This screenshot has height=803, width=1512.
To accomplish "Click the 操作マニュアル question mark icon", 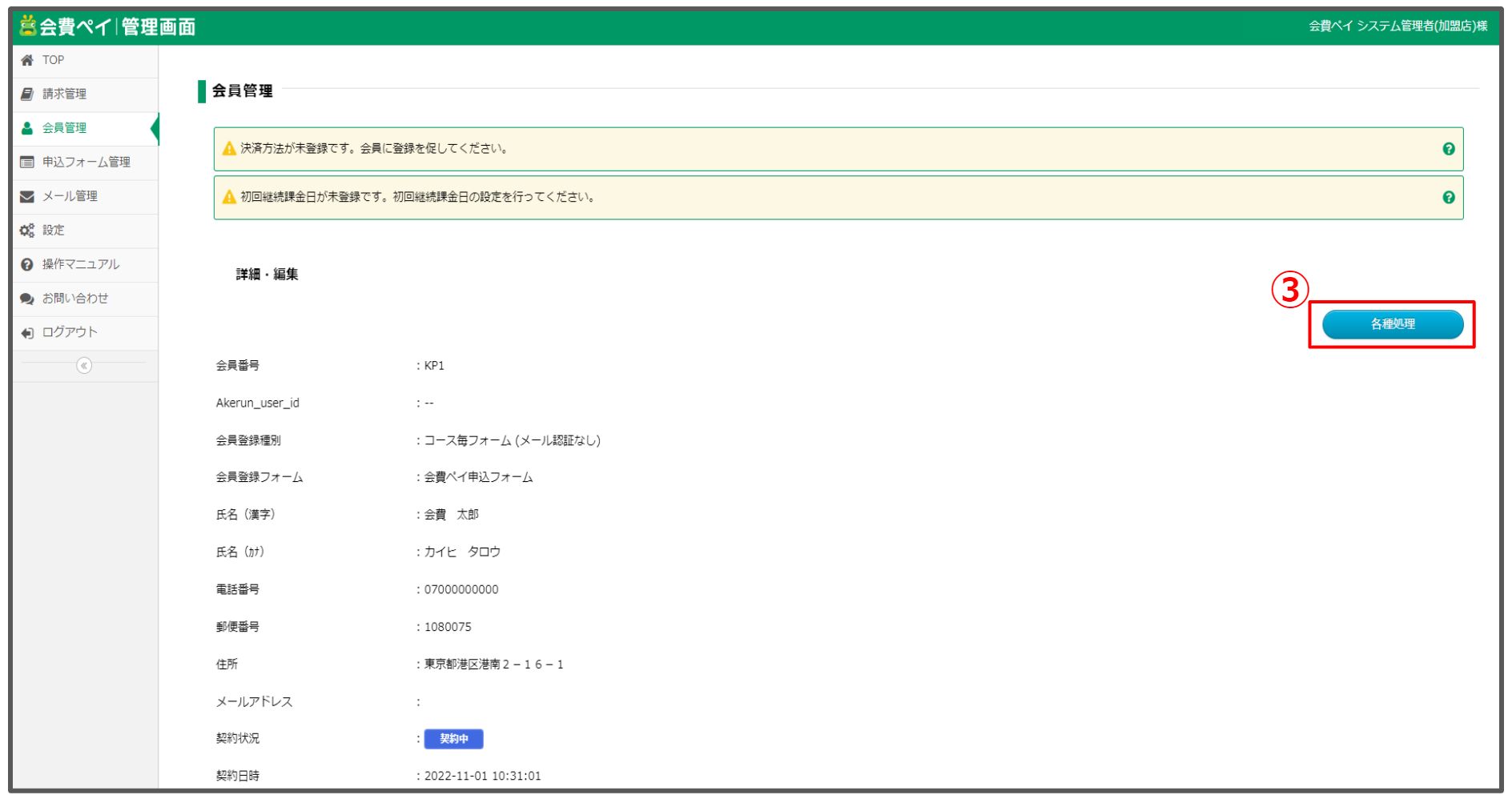I will [x=27, y=264].
